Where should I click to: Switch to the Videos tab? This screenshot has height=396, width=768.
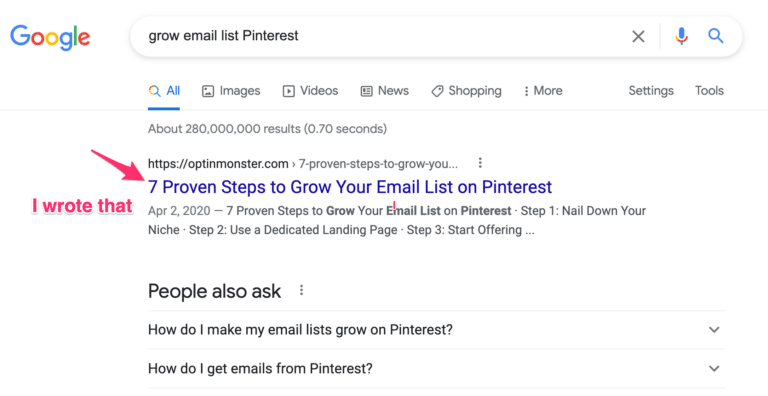pyautogui.click(x=311, y=91)
